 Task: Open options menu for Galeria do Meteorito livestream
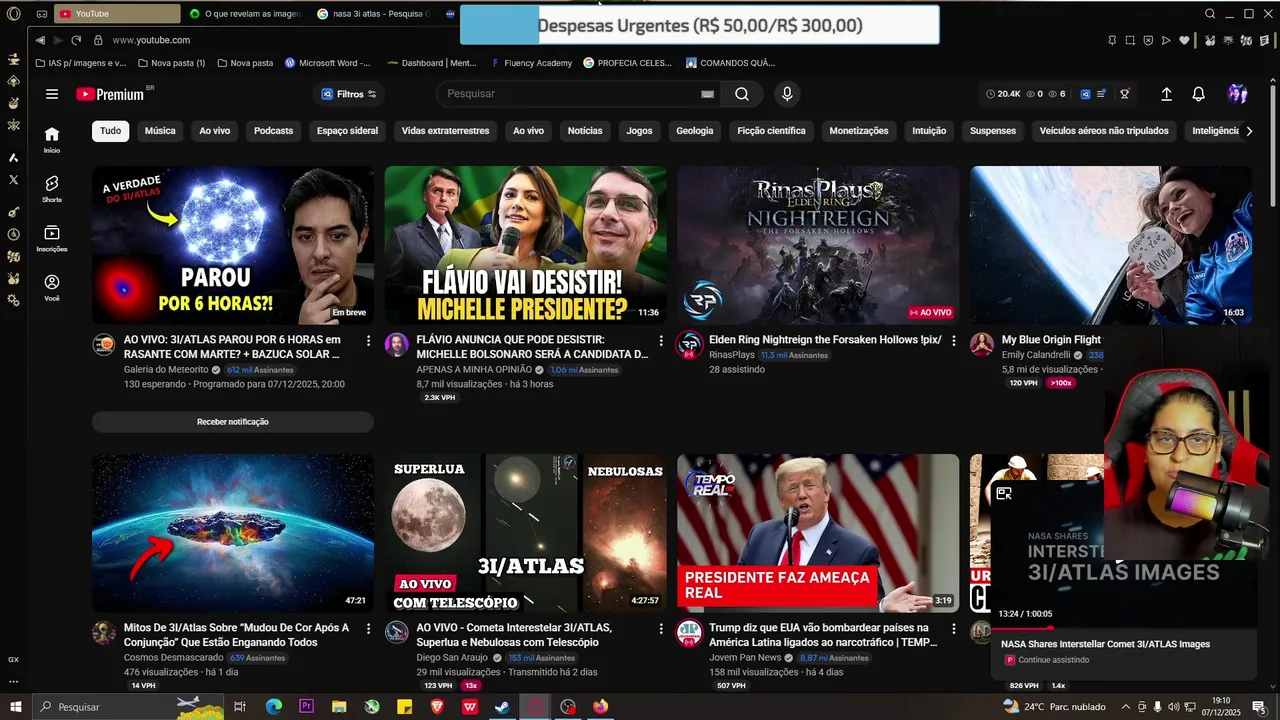coord(368,341)
